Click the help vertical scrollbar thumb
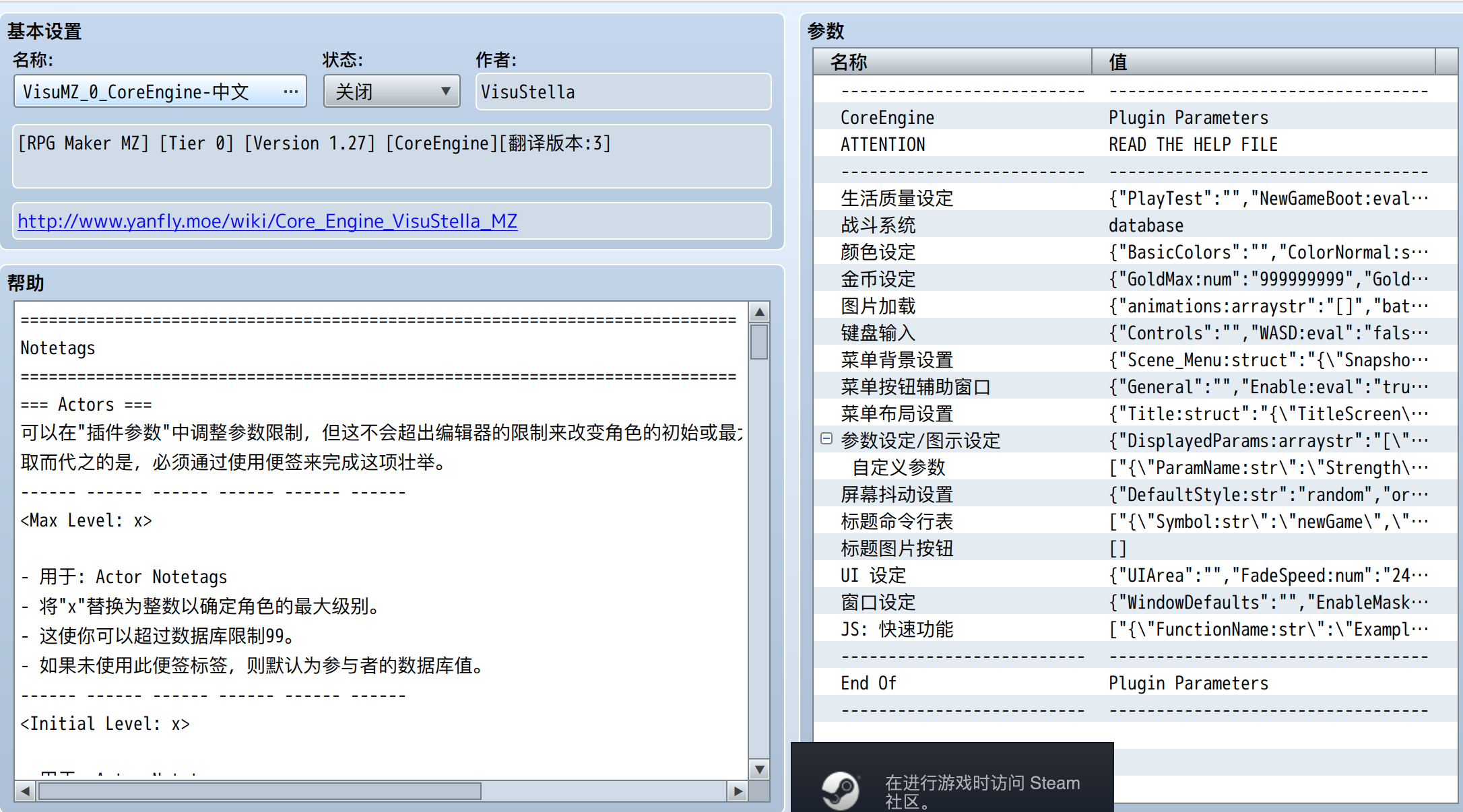 coord(760,342)
